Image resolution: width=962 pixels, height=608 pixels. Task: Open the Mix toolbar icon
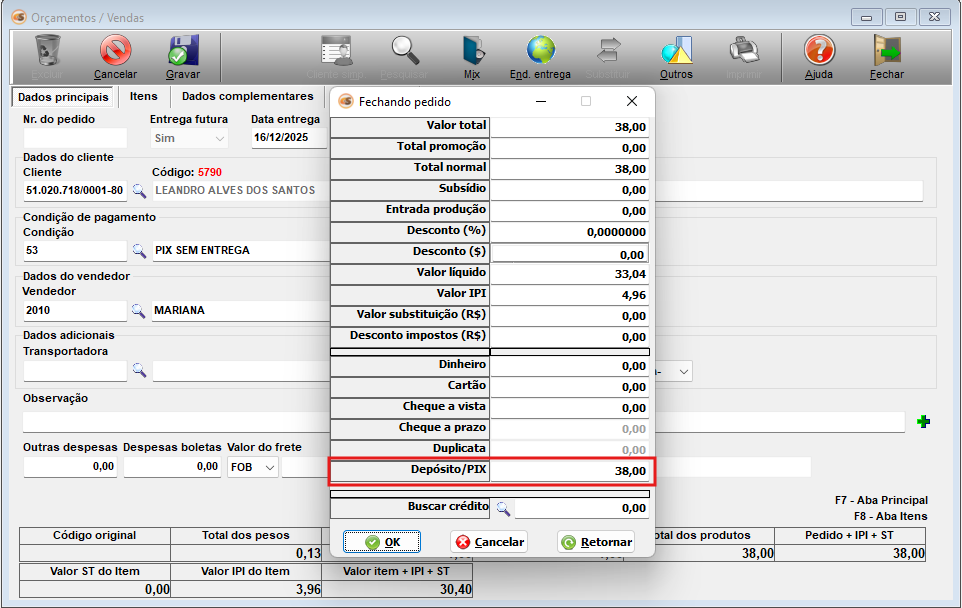[x=472, y=50]
